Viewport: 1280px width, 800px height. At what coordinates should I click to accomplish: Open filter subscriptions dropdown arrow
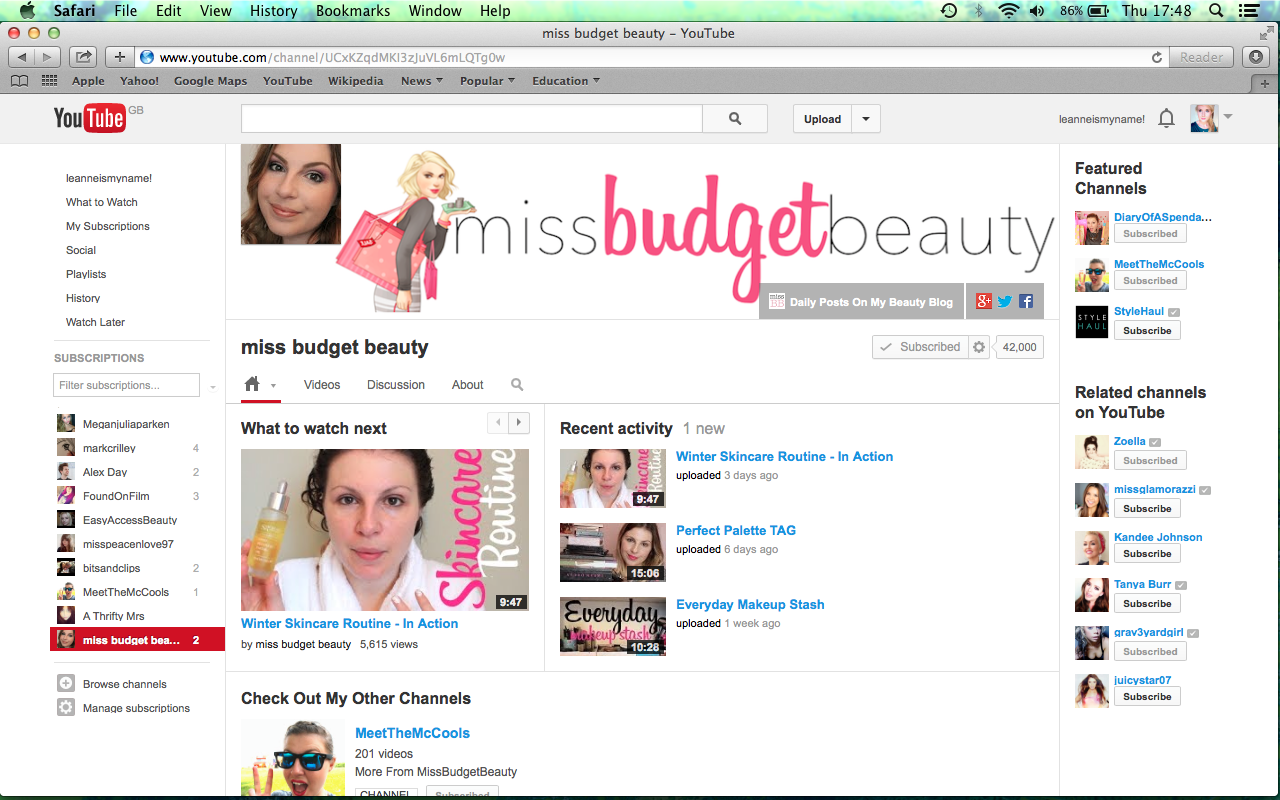coord(212,386)
